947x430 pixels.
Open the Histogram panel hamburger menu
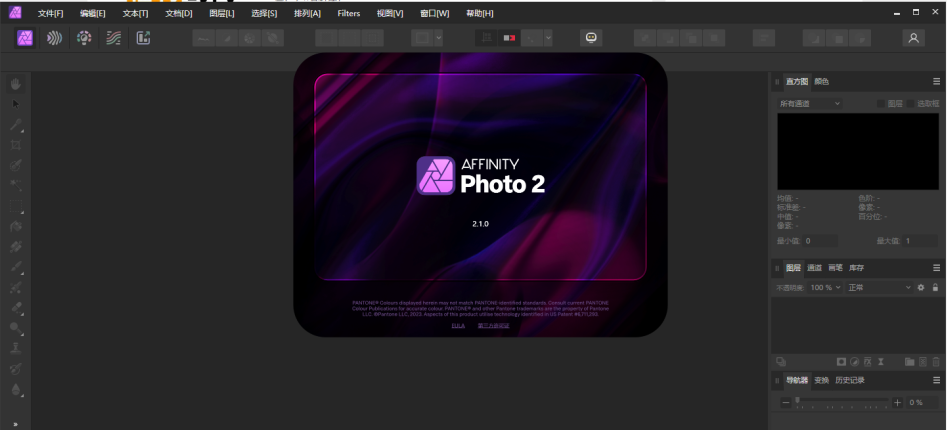[x=937, y=82]
